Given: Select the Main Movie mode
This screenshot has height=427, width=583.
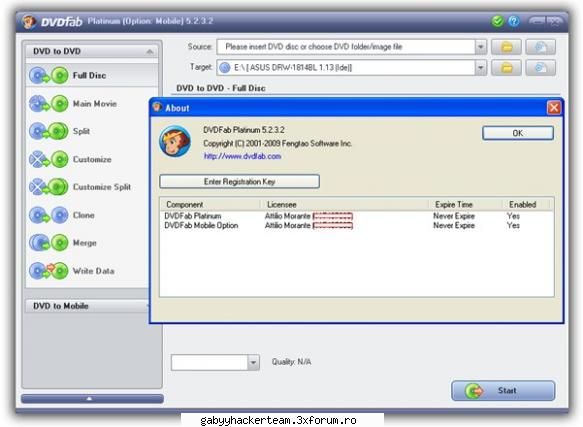Looking at the screenshot, I should [92, 103].
